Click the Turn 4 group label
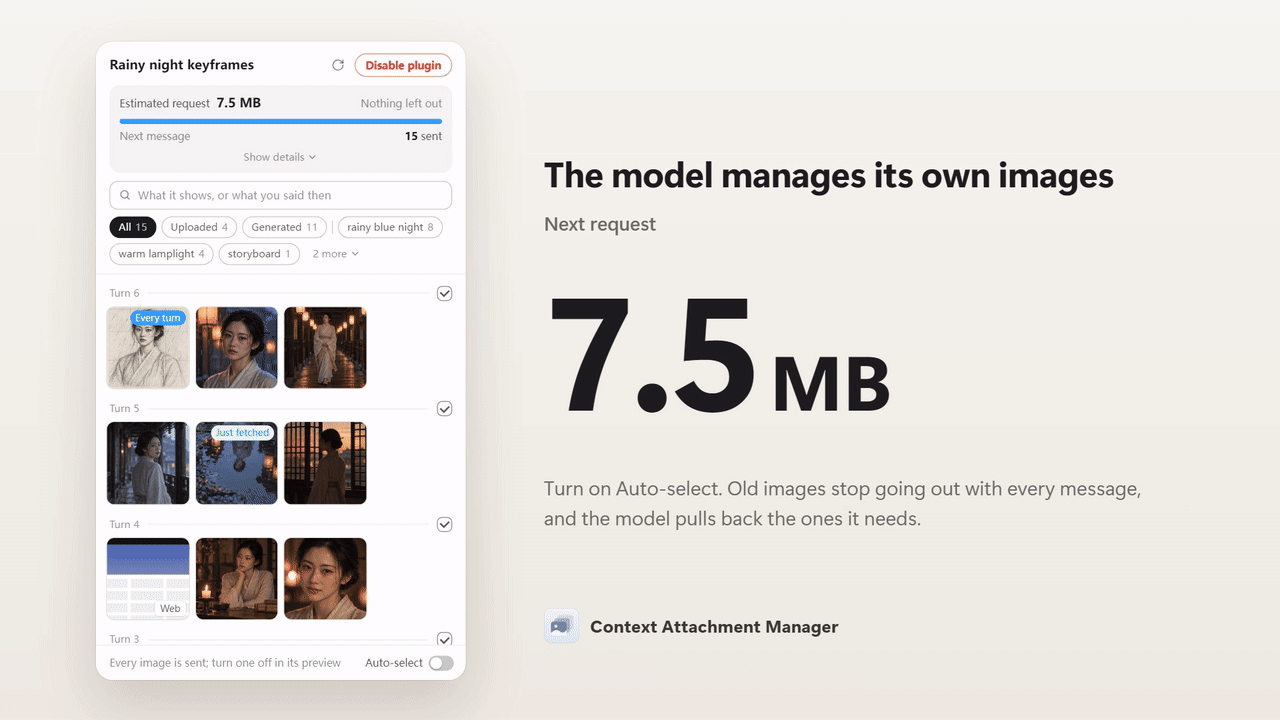Viewport: 1280px width, 720px height. coord(125,524)
